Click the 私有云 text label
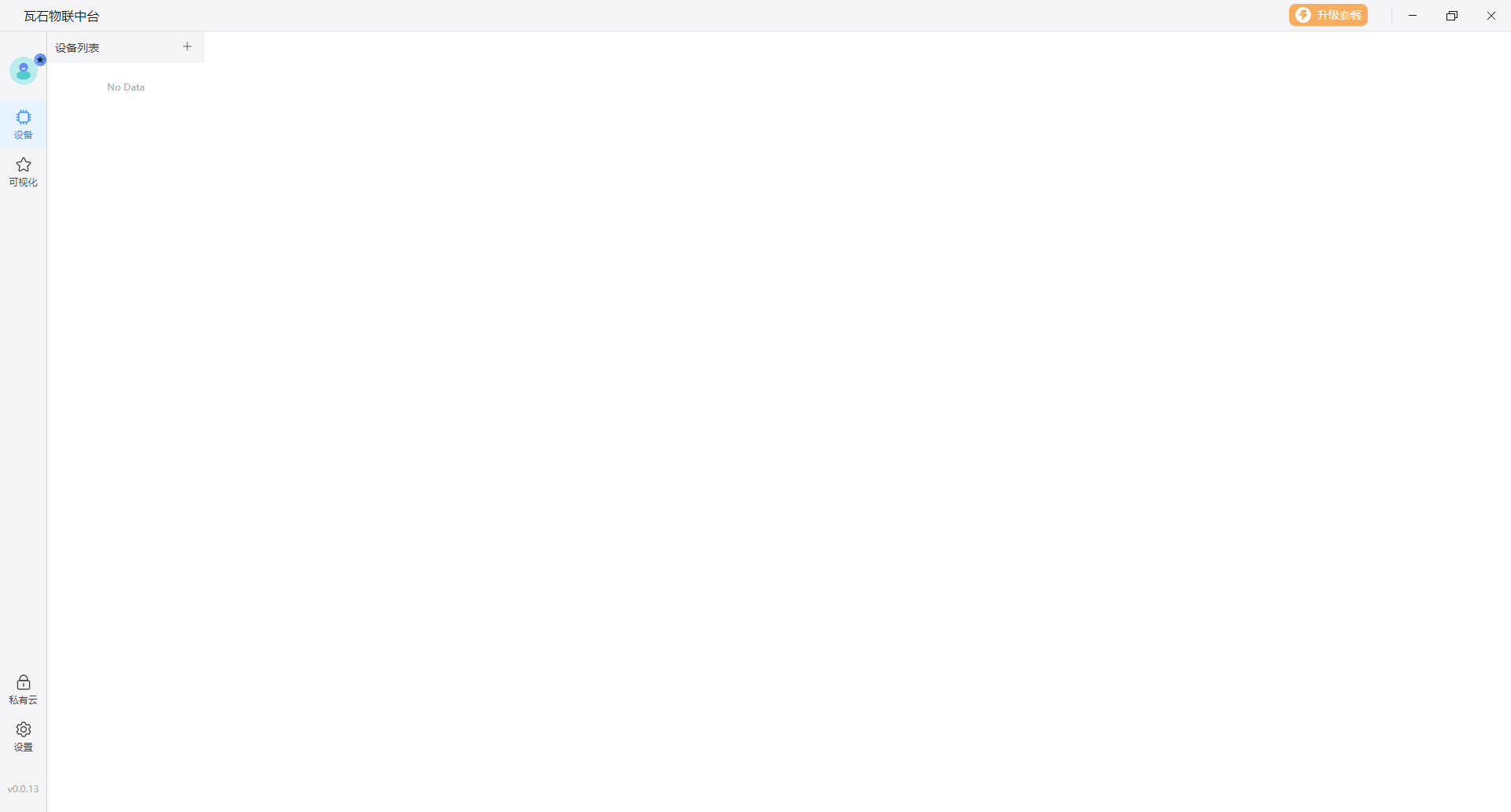The image size is (1511, 812). click(x=24, y=700)
